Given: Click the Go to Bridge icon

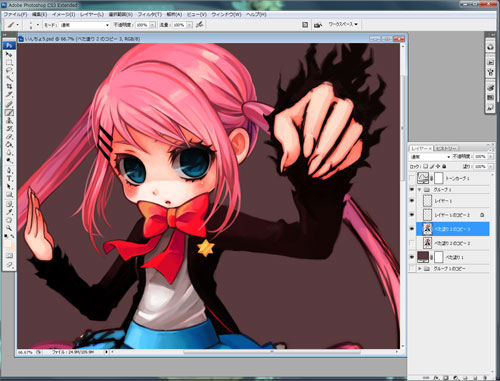Looking at the screenshot, I should [318, 25].
